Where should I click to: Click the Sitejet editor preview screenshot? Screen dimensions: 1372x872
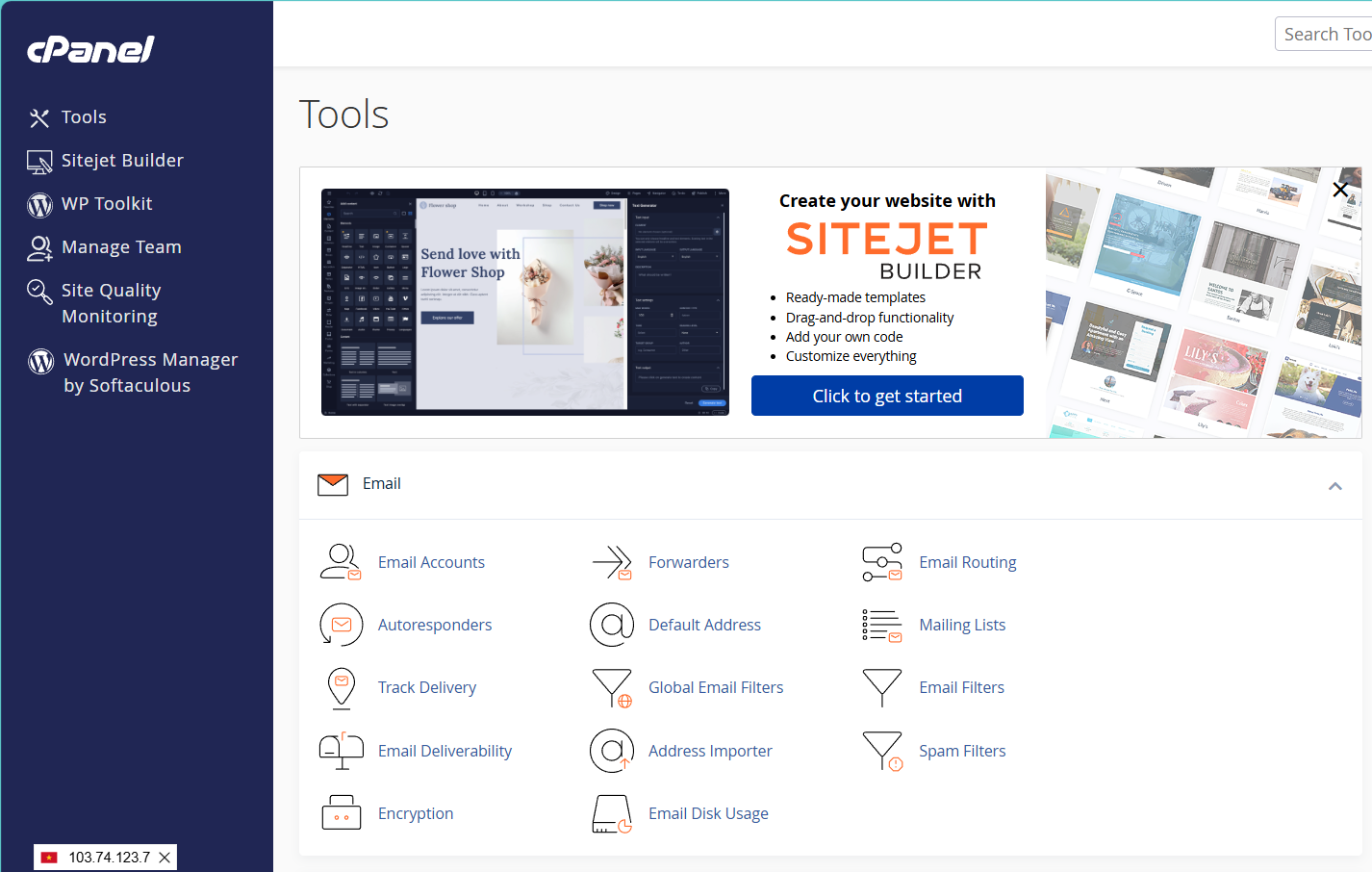[x=525, y=302]
